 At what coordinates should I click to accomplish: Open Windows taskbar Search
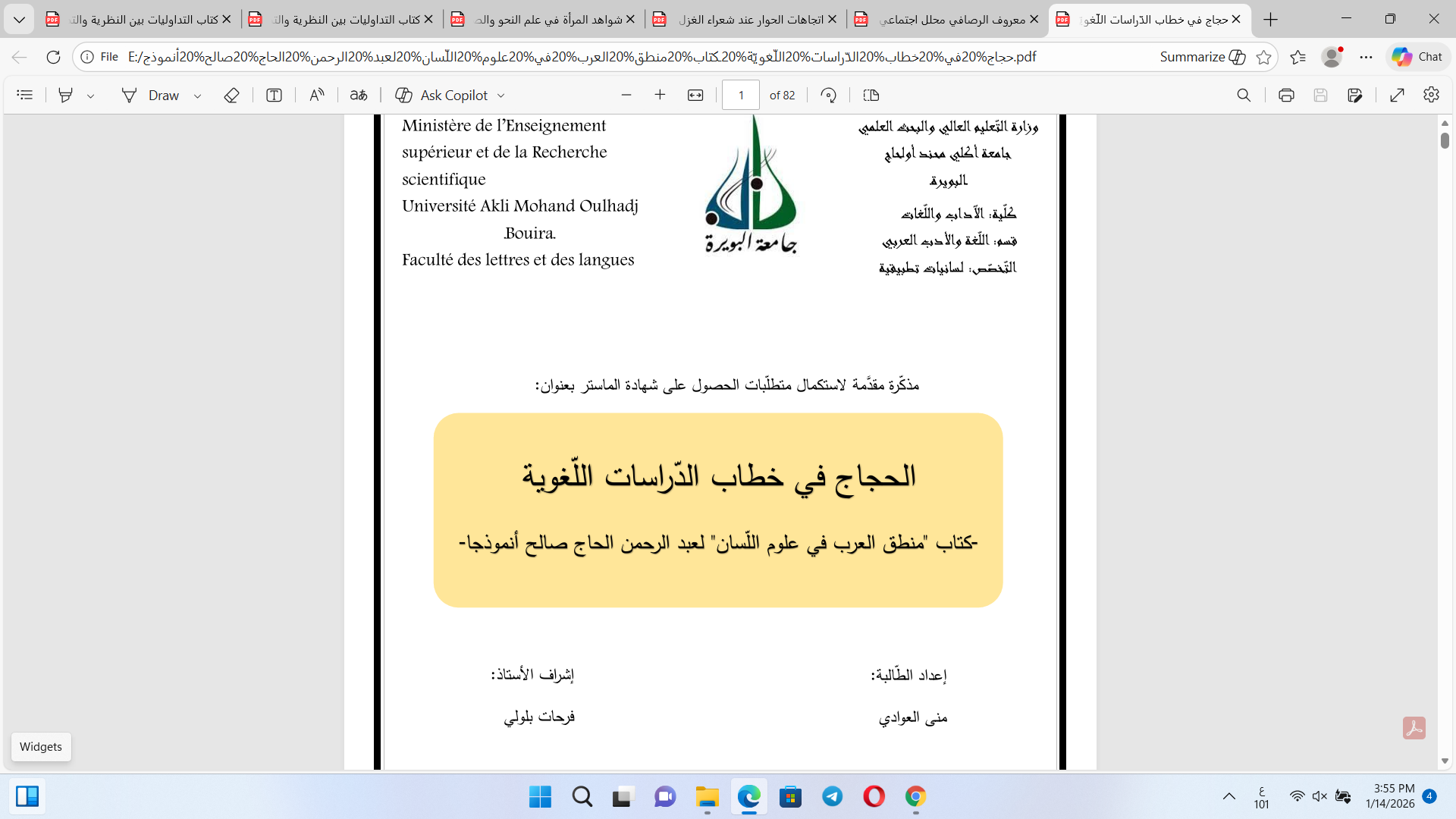(x=582, y=797)
